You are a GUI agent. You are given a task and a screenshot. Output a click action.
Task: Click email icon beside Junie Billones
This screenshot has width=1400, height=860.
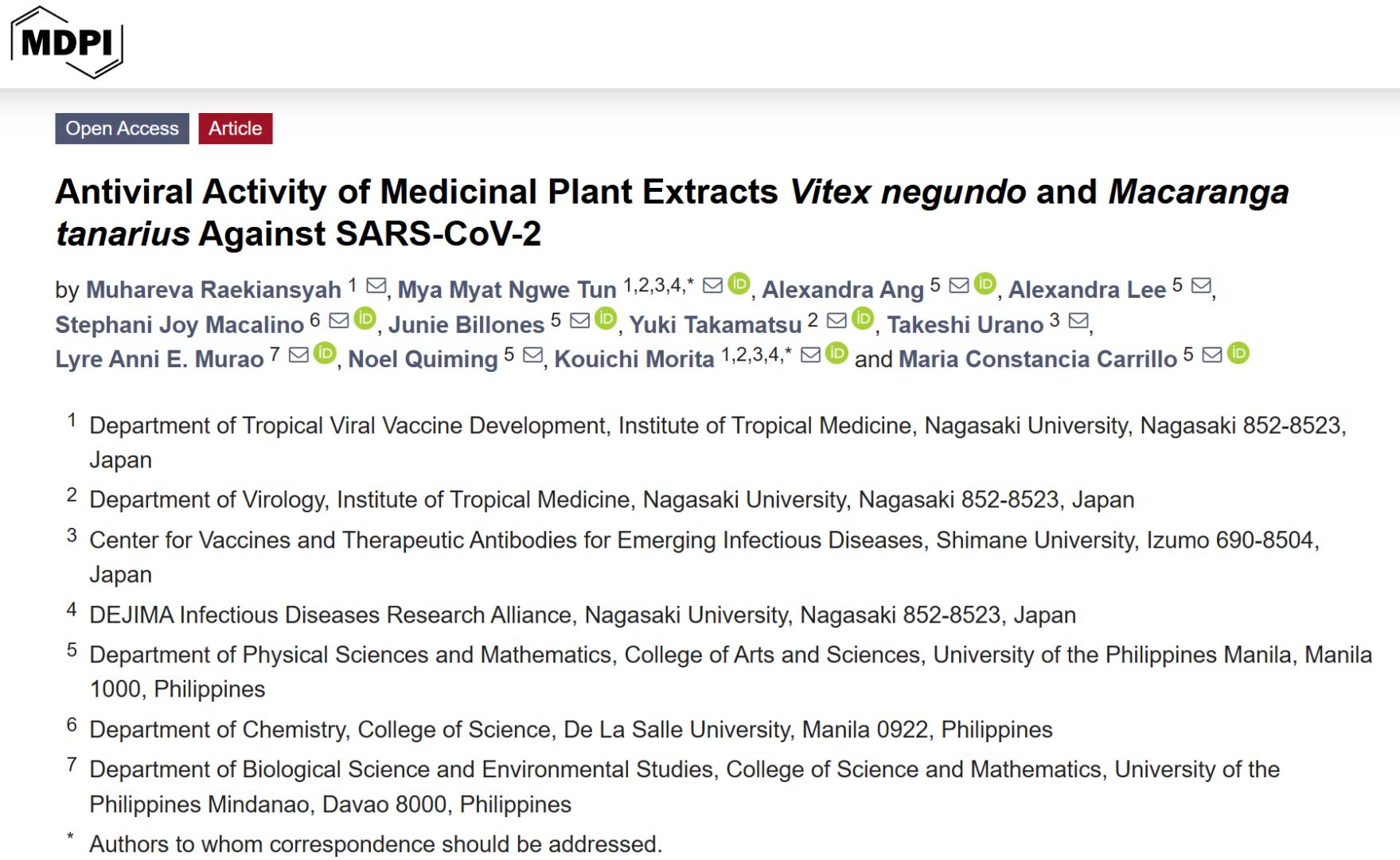coord(579,320)
